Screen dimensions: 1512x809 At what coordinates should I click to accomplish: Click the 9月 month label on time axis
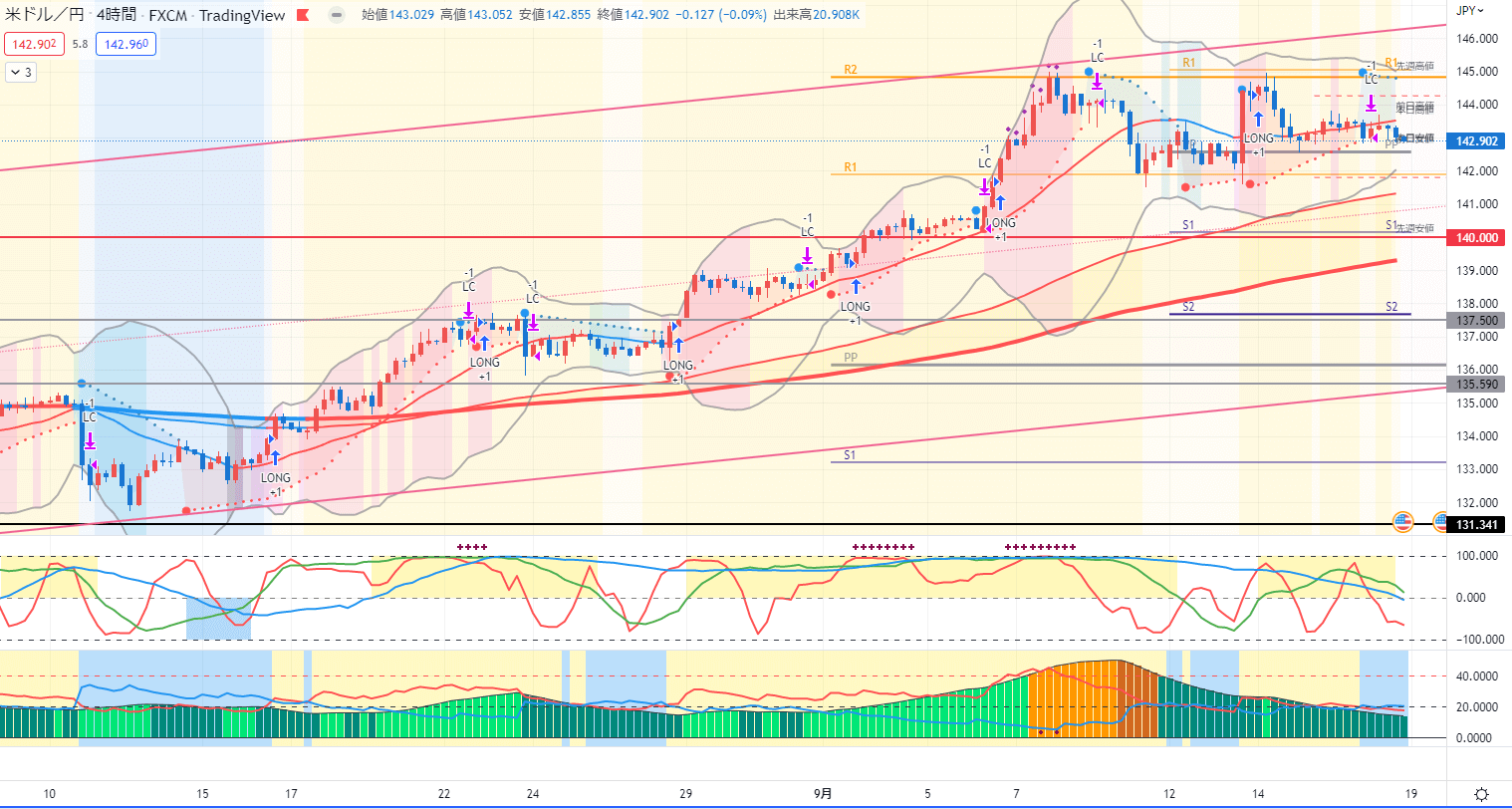click(x=823, y=794)
